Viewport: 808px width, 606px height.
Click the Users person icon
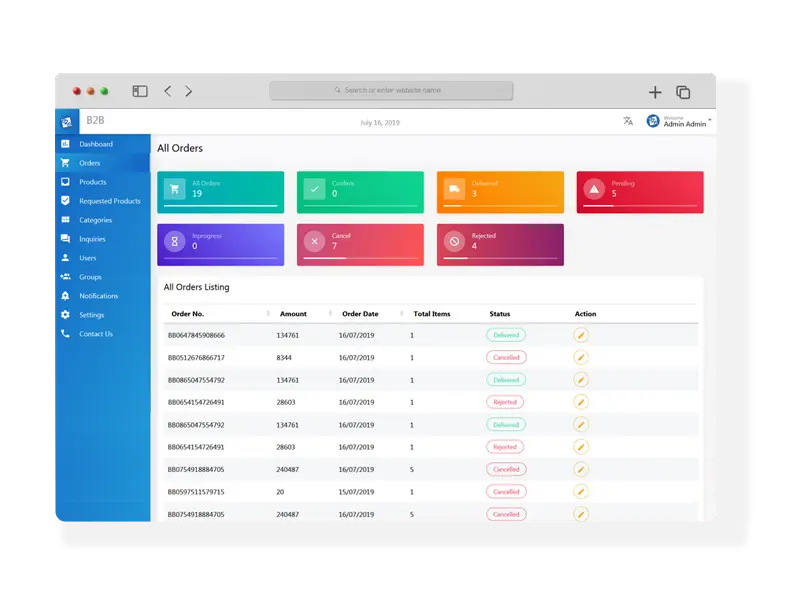[65, 258]
